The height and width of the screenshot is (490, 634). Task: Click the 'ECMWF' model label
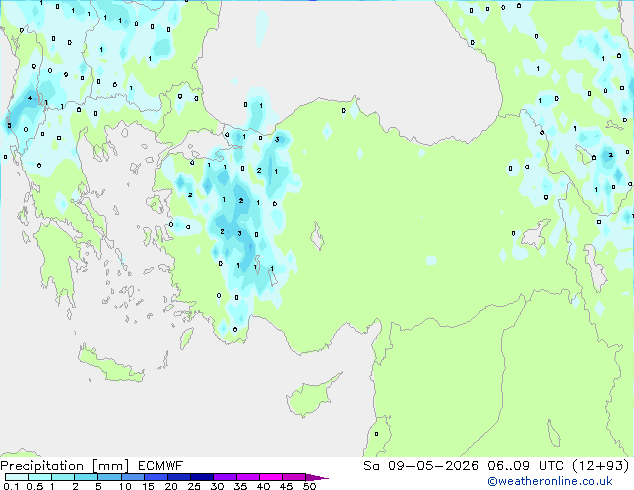tap(161, 466)
